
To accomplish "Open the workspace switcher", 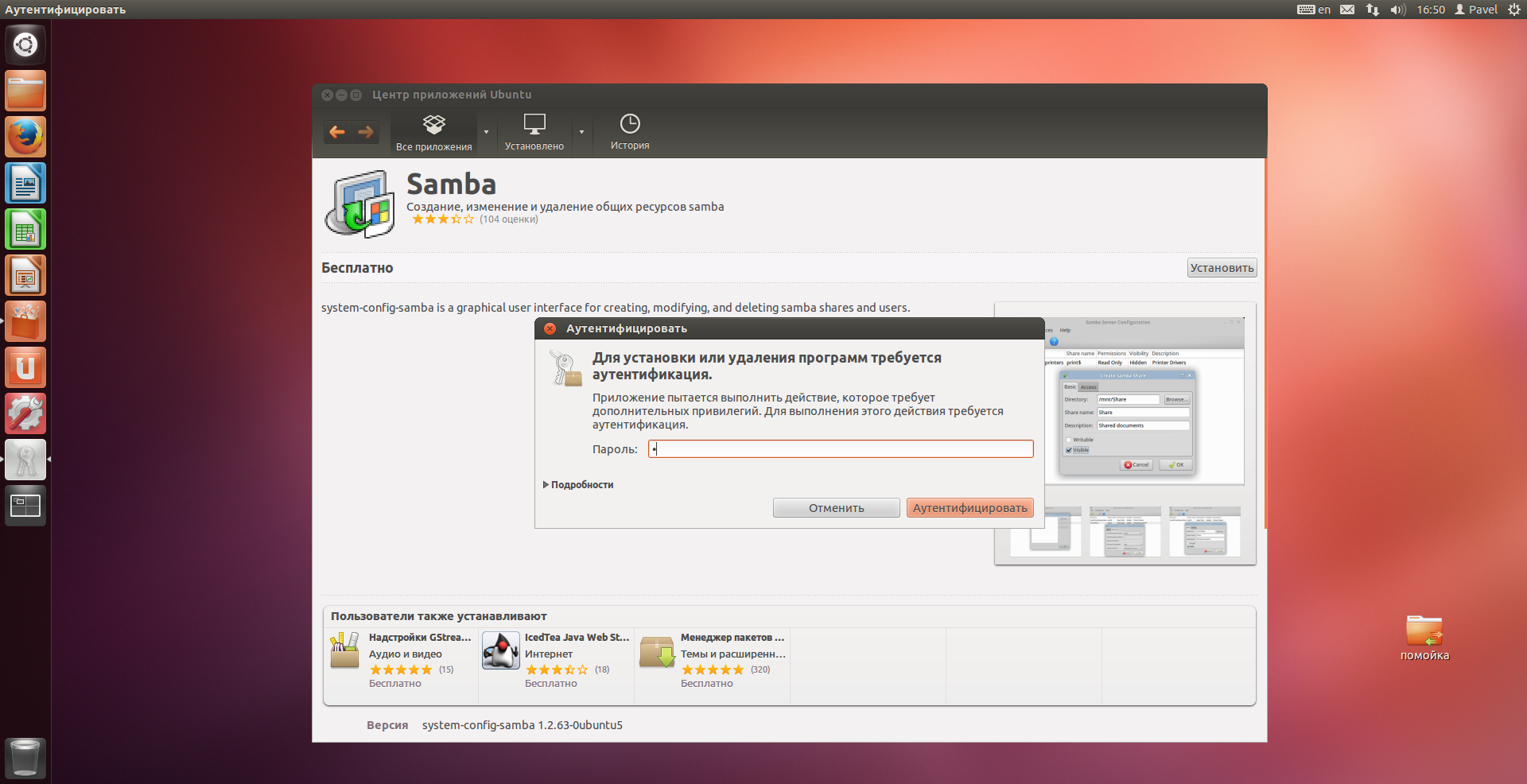I will click(x=25, y=506).
